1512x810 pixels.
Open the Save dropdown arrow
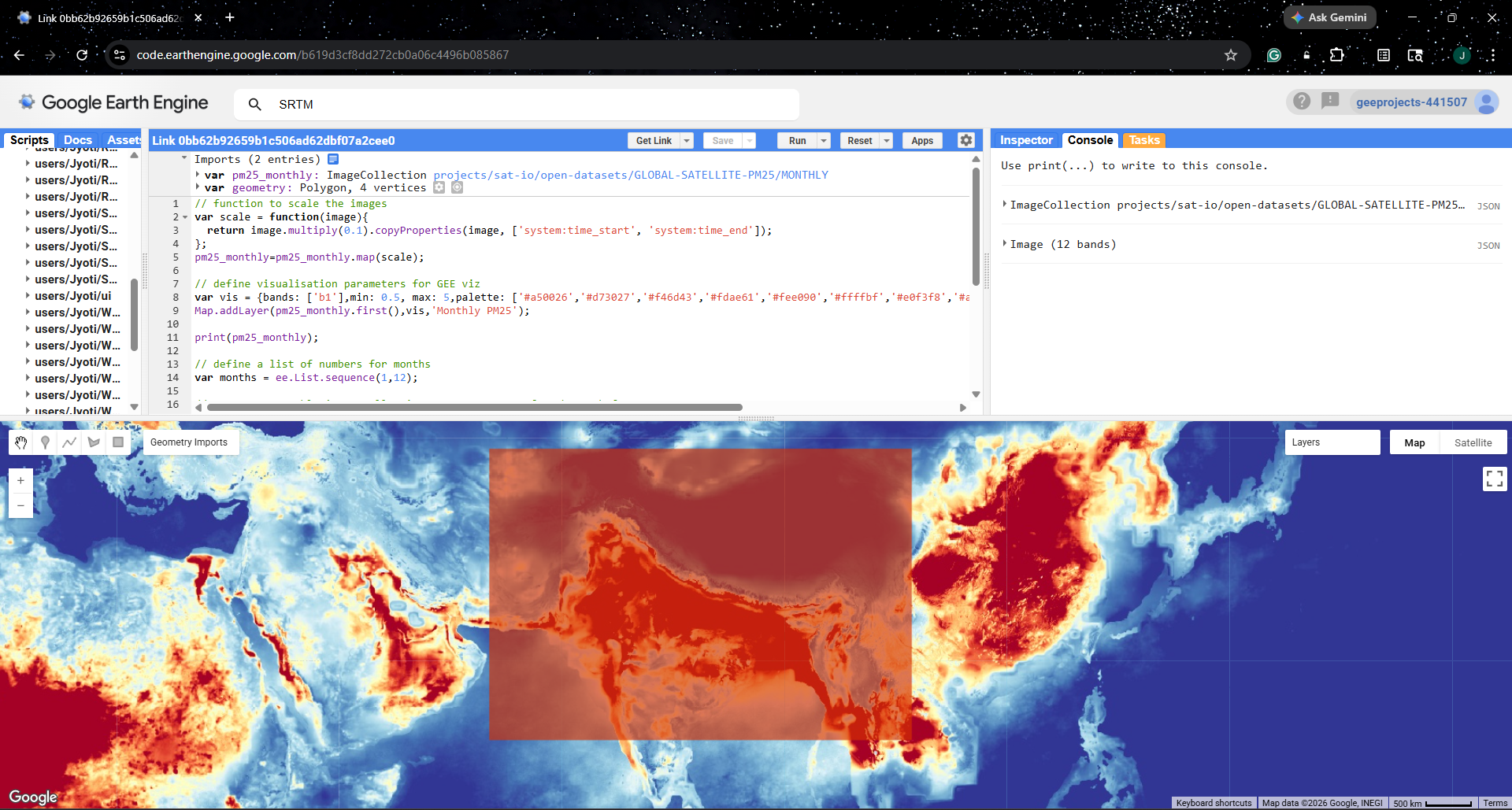coord(750,140)
